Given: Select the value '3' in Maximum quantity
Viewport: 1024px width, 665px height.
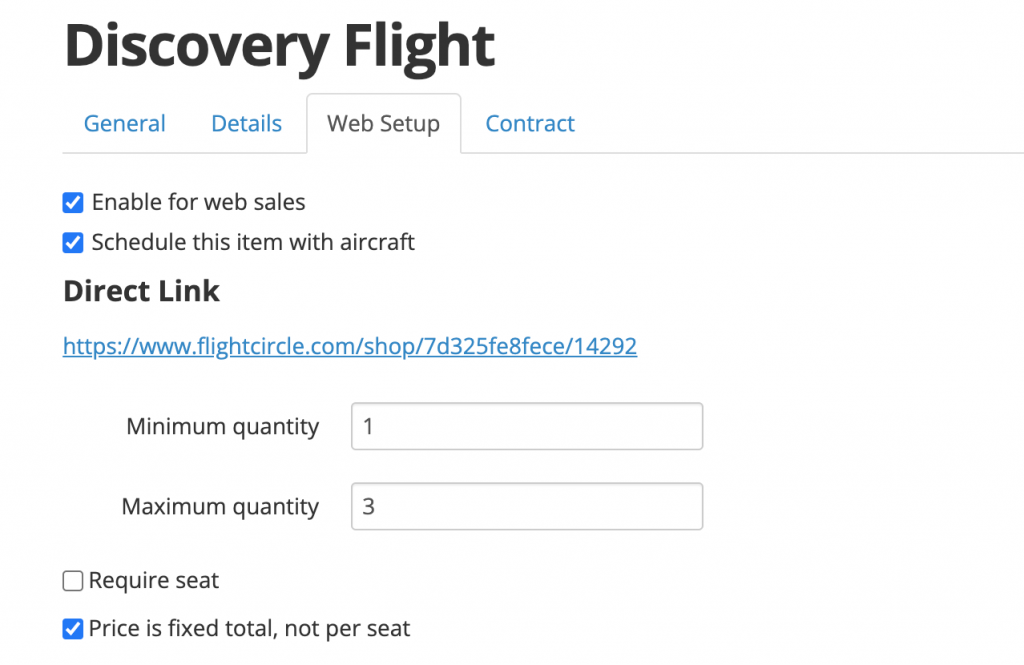Looking at the screenshot, I should [x=370, y=506].
